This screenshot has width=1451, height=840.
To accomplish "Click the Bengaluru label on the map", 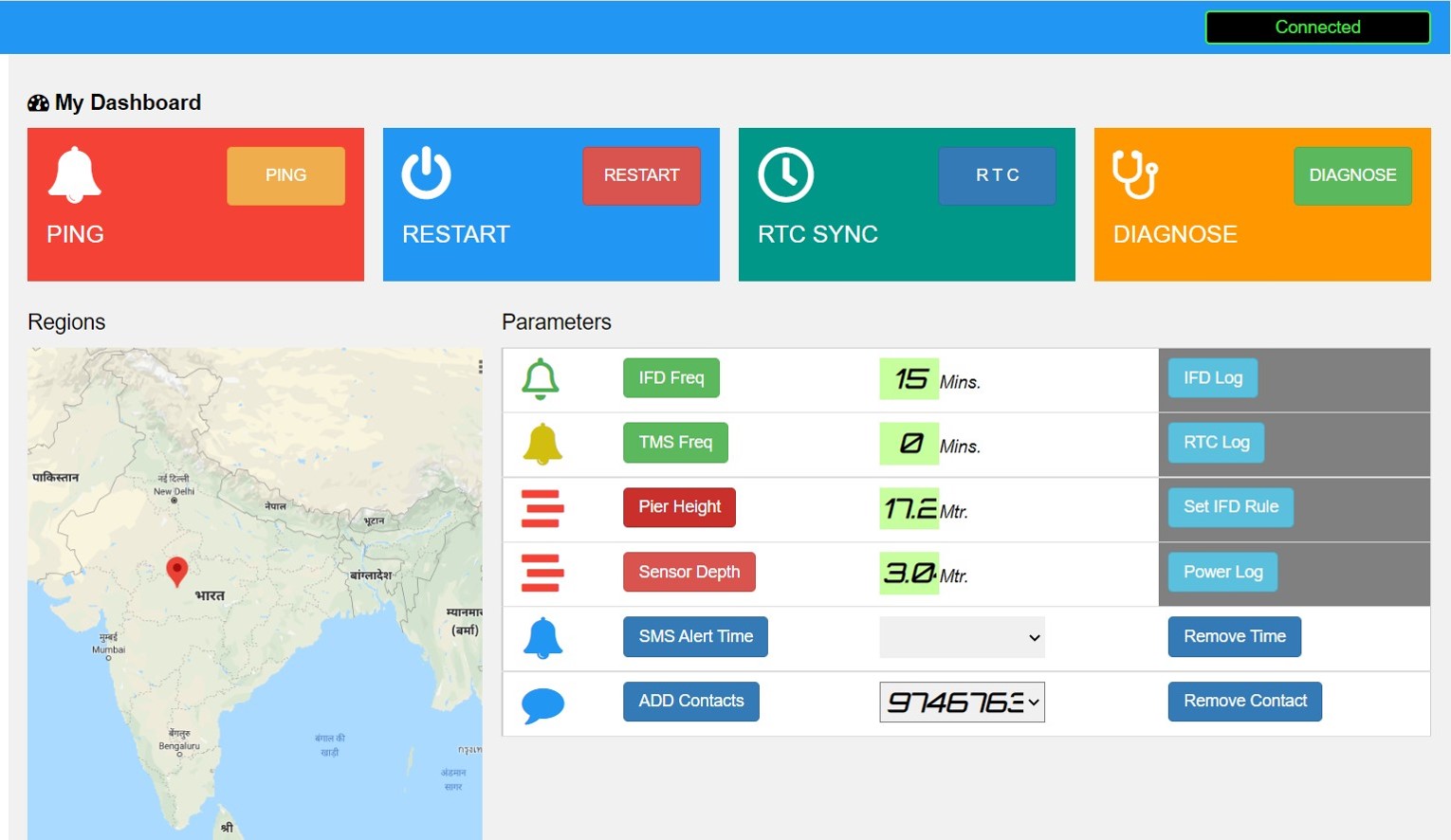I will (x=179, y=746).
